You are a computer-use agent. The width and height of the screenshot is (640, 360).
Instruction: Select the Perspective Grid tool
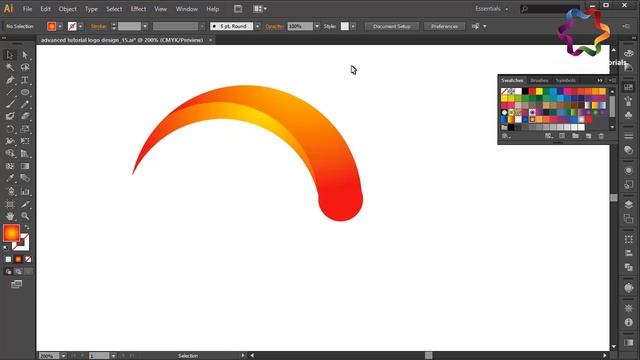coord(25,153)
